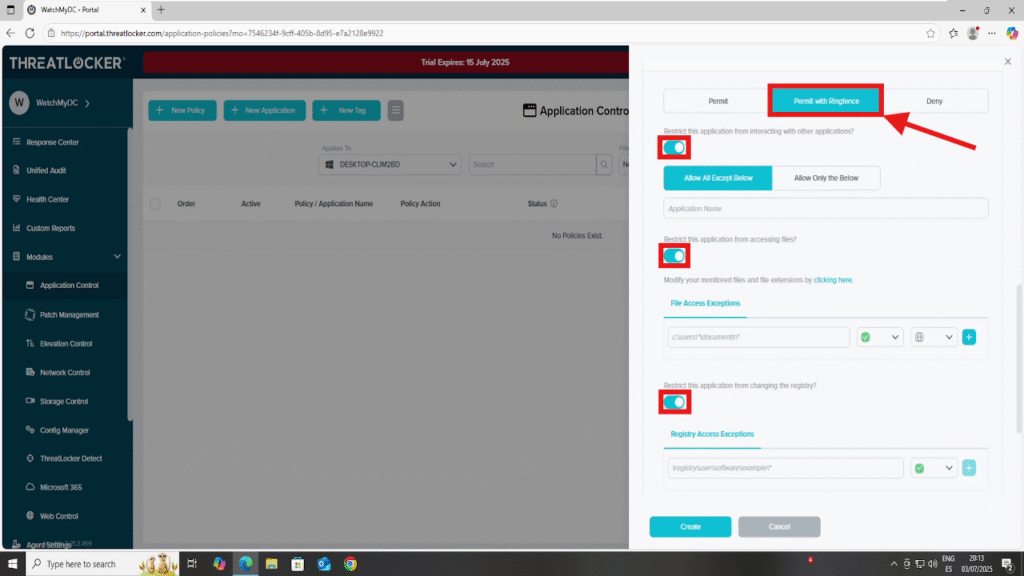Click the file path exception input field
The width and height of the screenshot is (1024, 576).
[758, 337]
